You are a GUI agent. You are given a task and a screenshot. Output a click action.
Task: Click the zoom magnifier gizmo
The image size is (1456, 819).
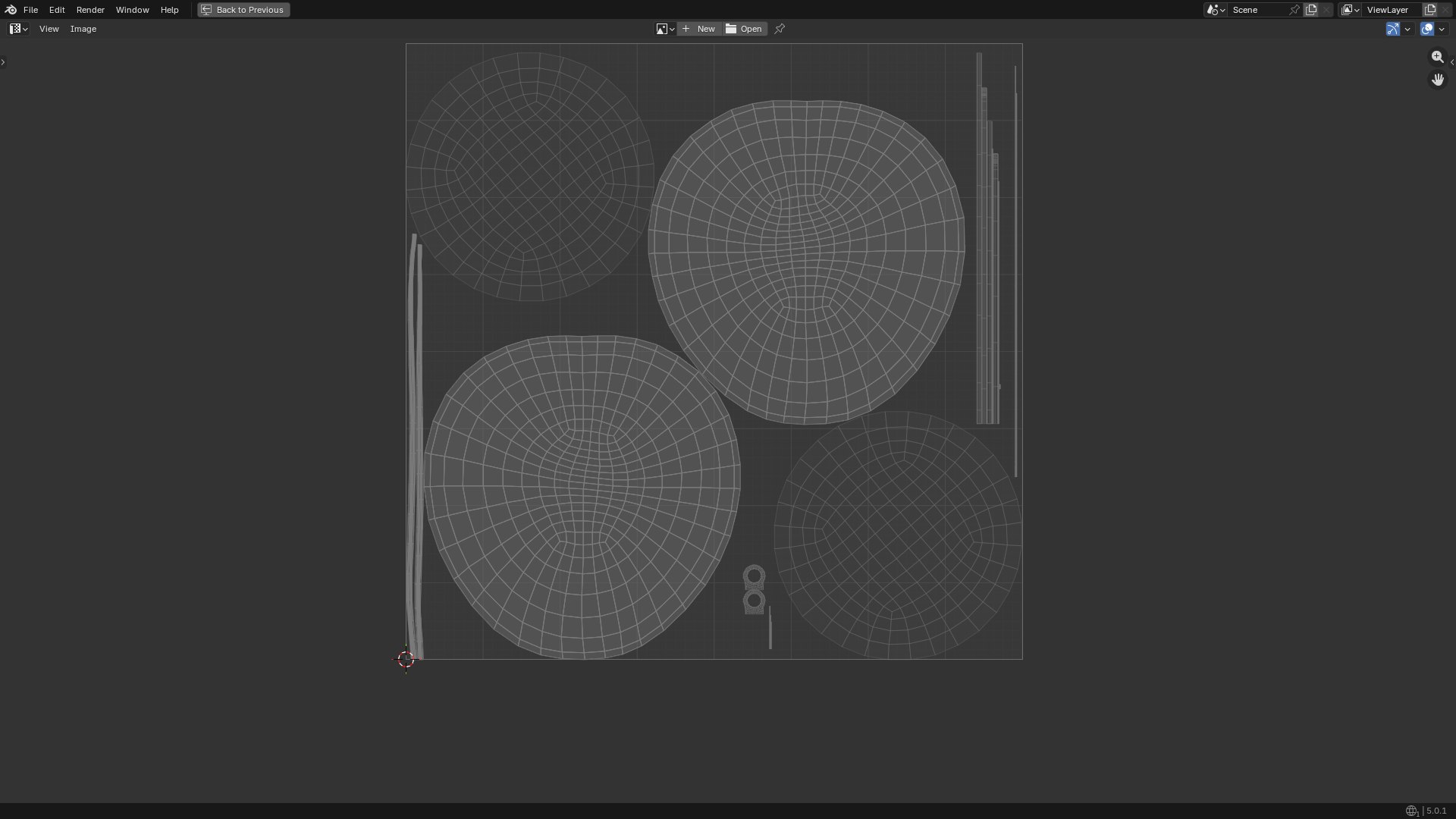coord(1437,57)
